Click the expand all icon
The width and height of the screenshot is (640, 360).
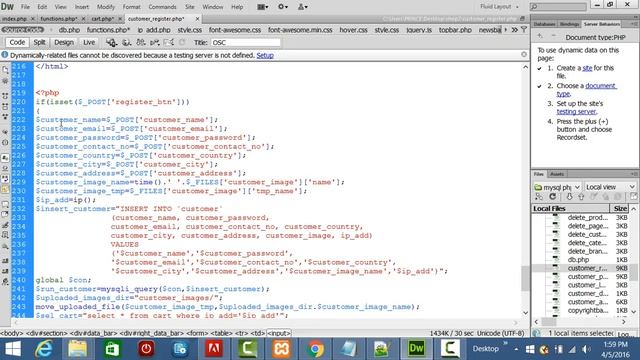tap(5, 116)
